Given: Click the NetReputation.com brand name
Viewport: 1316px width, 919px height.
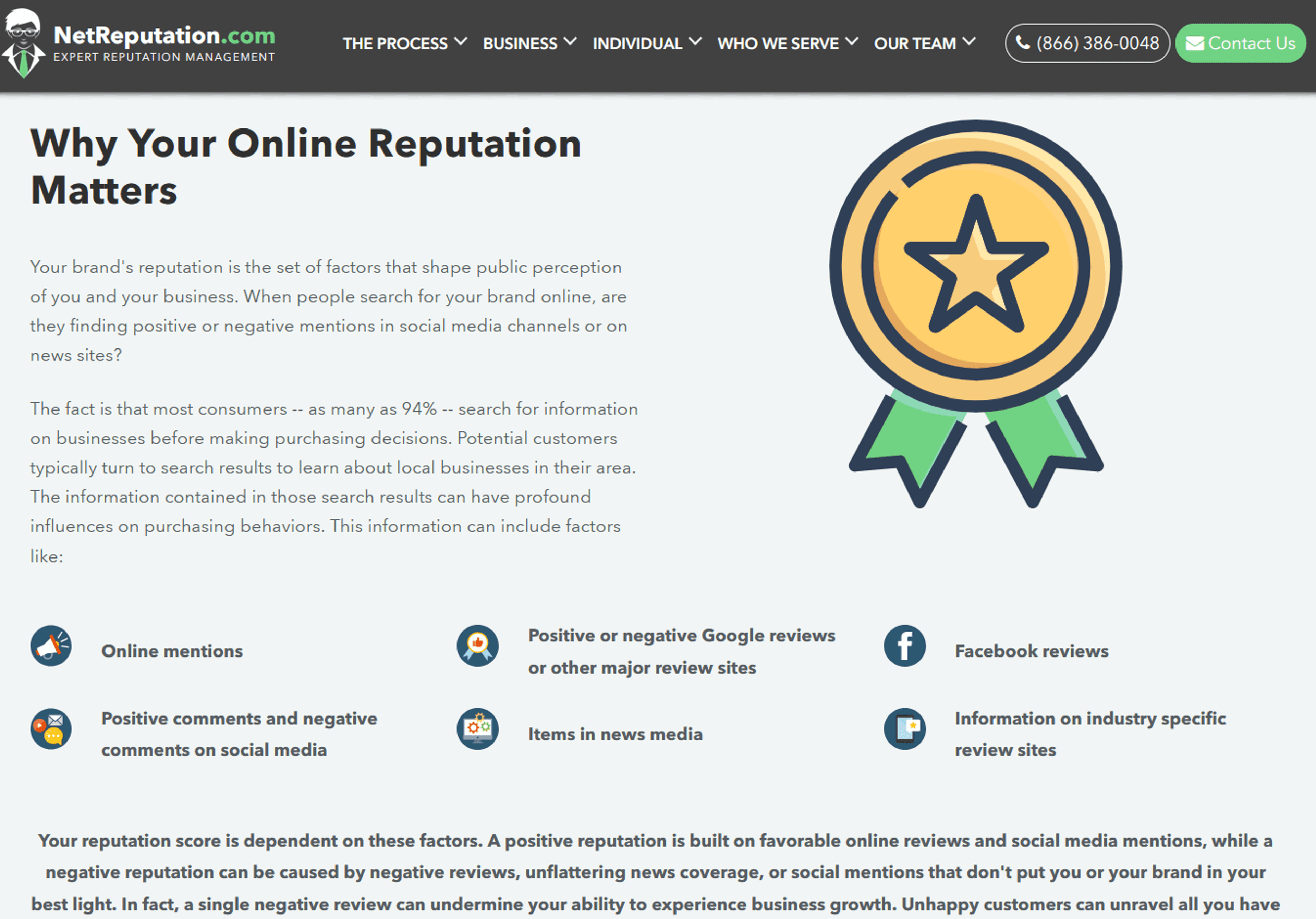Looking at the screenshot, I should 164,36.
